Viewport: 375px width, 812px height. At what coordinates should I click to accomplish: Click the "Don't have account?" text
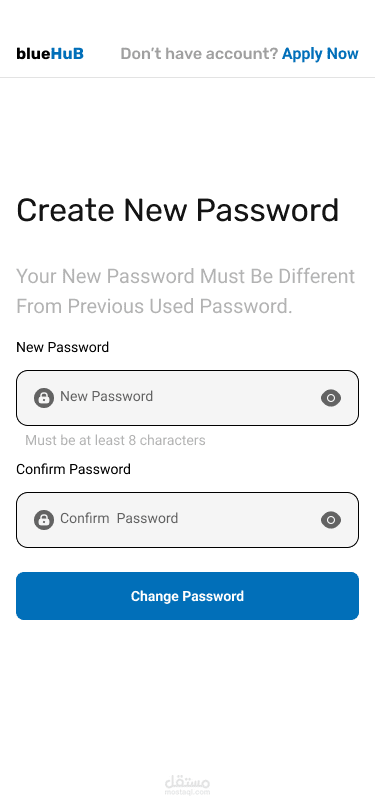click(199, 54)
